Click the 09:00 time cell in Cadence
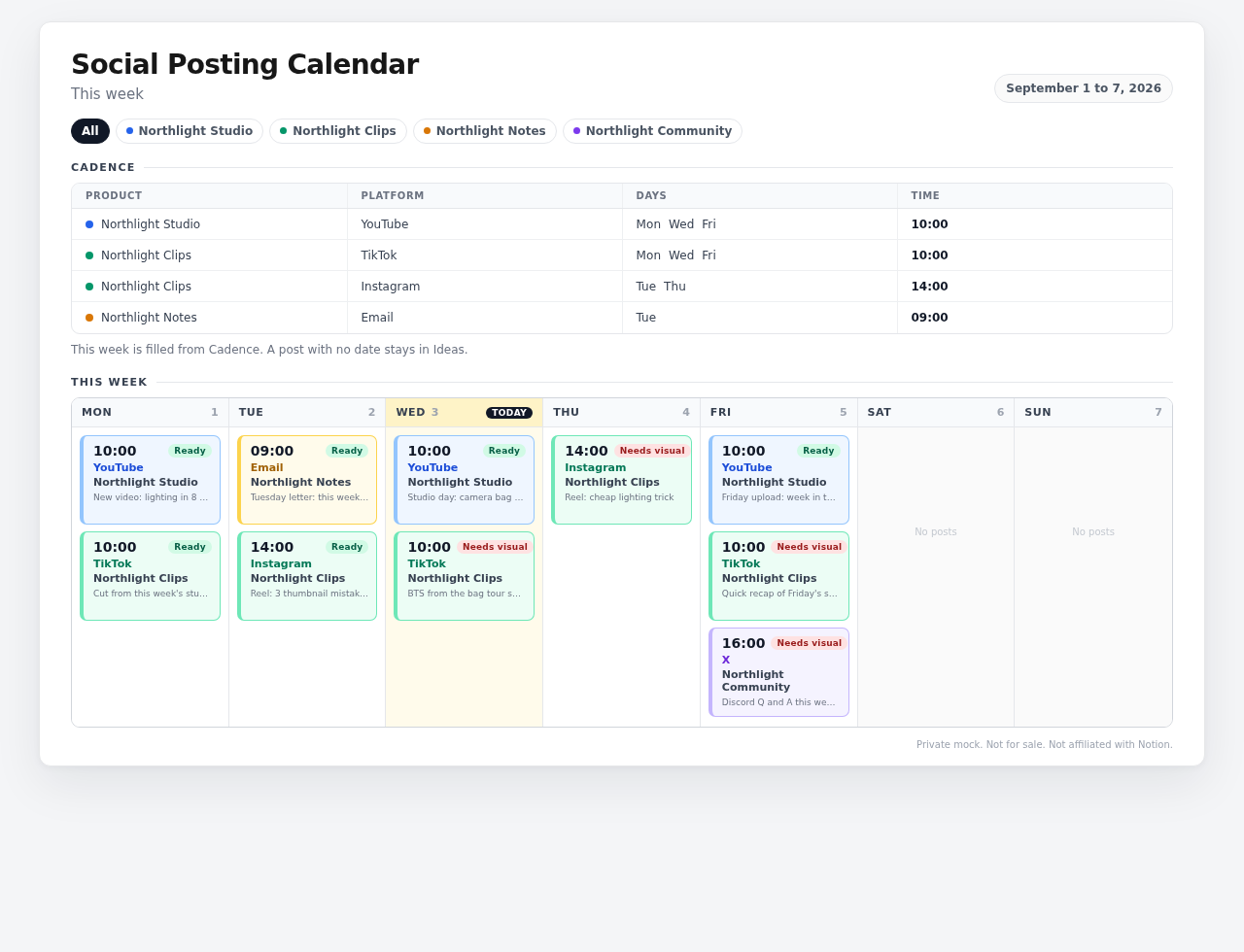The image size is (1244, 952). point(1035,318)
